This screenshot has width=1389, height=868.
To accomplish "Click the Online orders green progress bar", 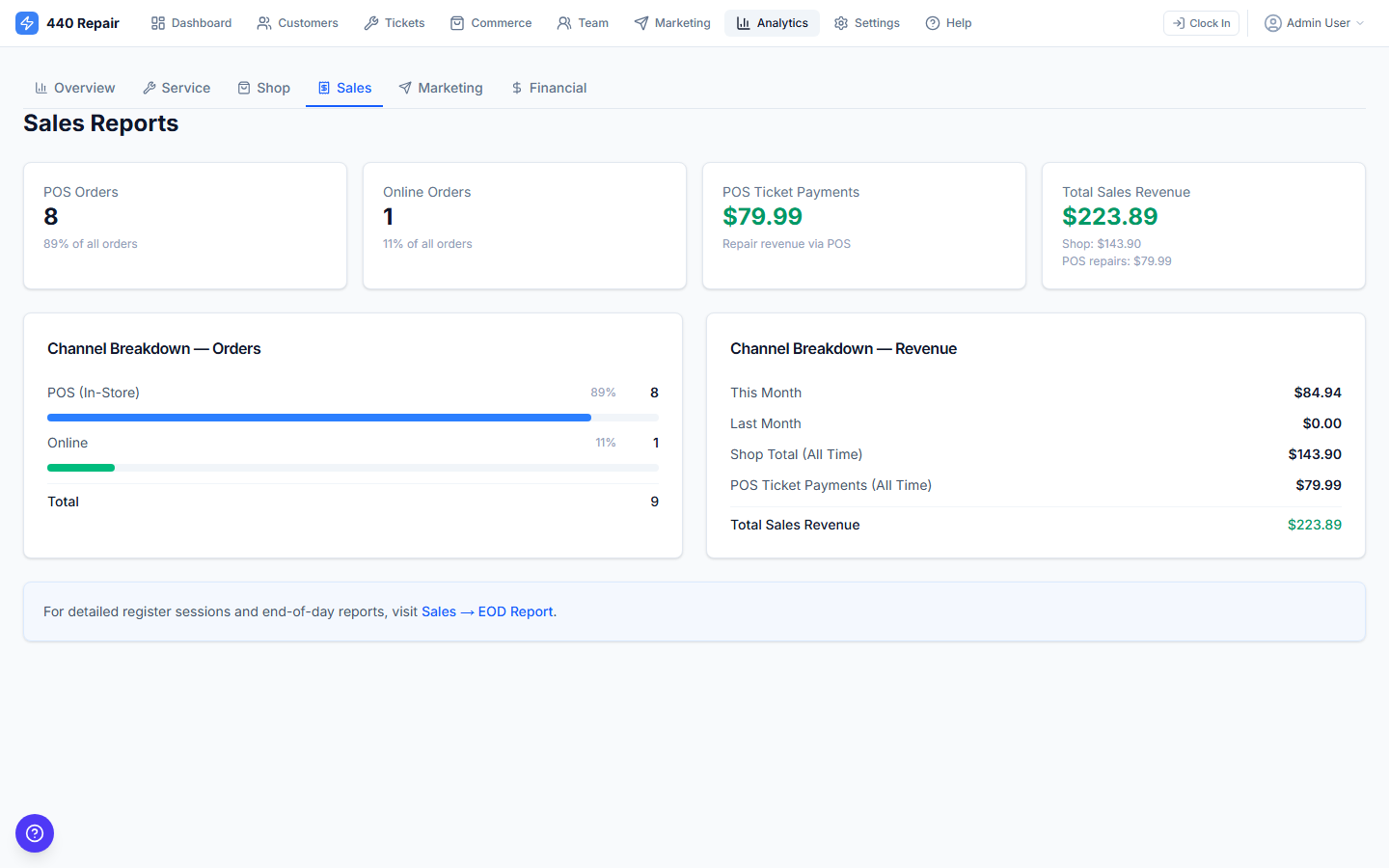I will pos(81,467).
